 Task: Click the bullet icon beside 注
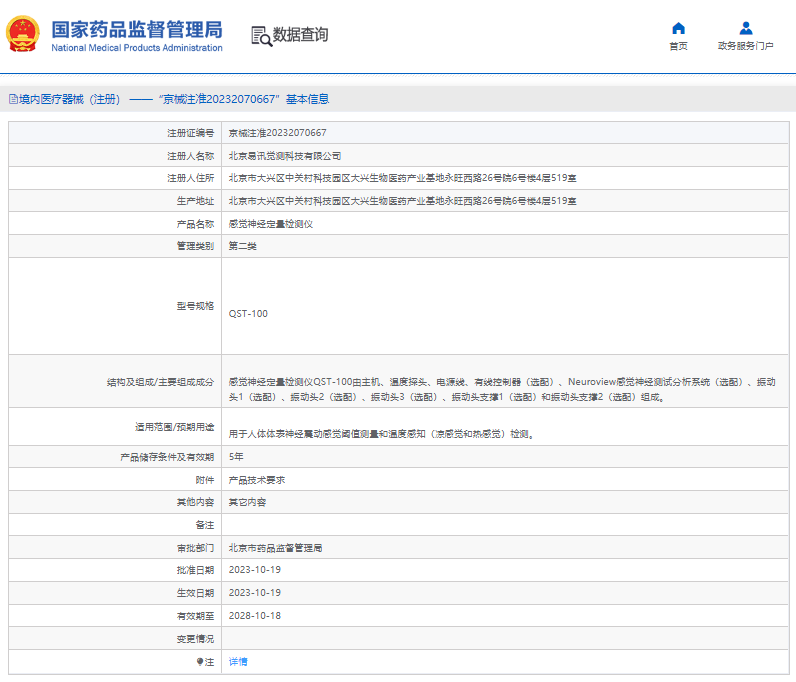200,662
